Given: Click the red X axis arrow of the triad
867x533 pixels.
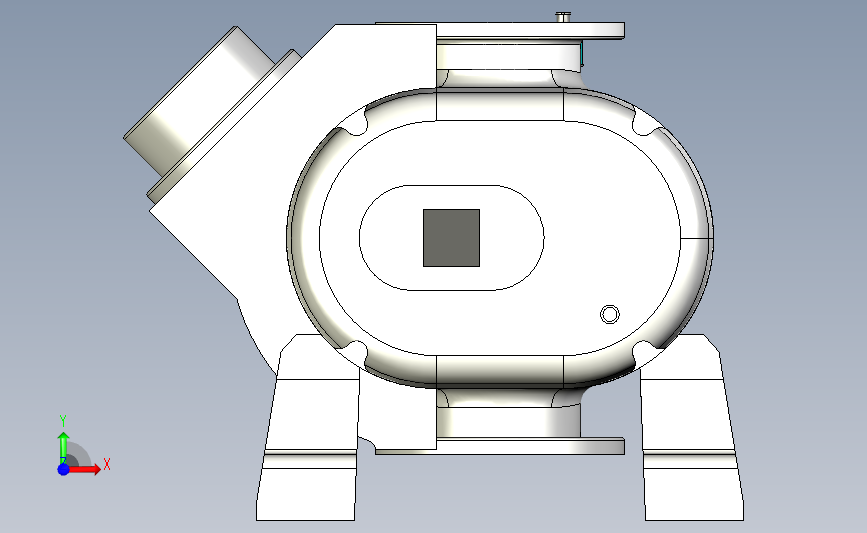Looking at the screenshot, I should pos(84,469).
